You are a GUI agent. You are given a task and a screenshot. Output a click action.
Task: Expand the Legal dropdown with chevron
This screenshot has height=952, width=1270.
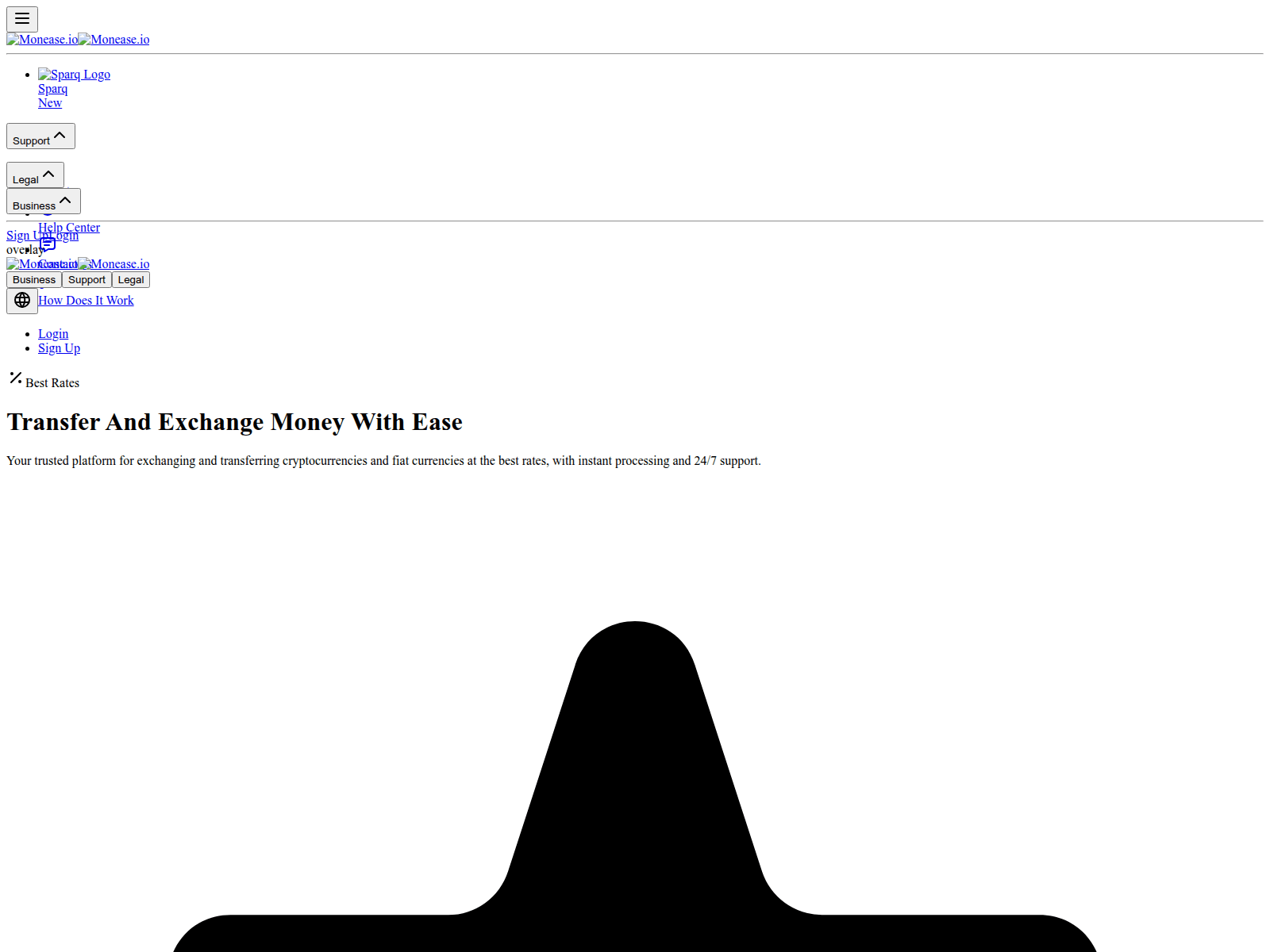pyautogui.click(x=35, y=175)
